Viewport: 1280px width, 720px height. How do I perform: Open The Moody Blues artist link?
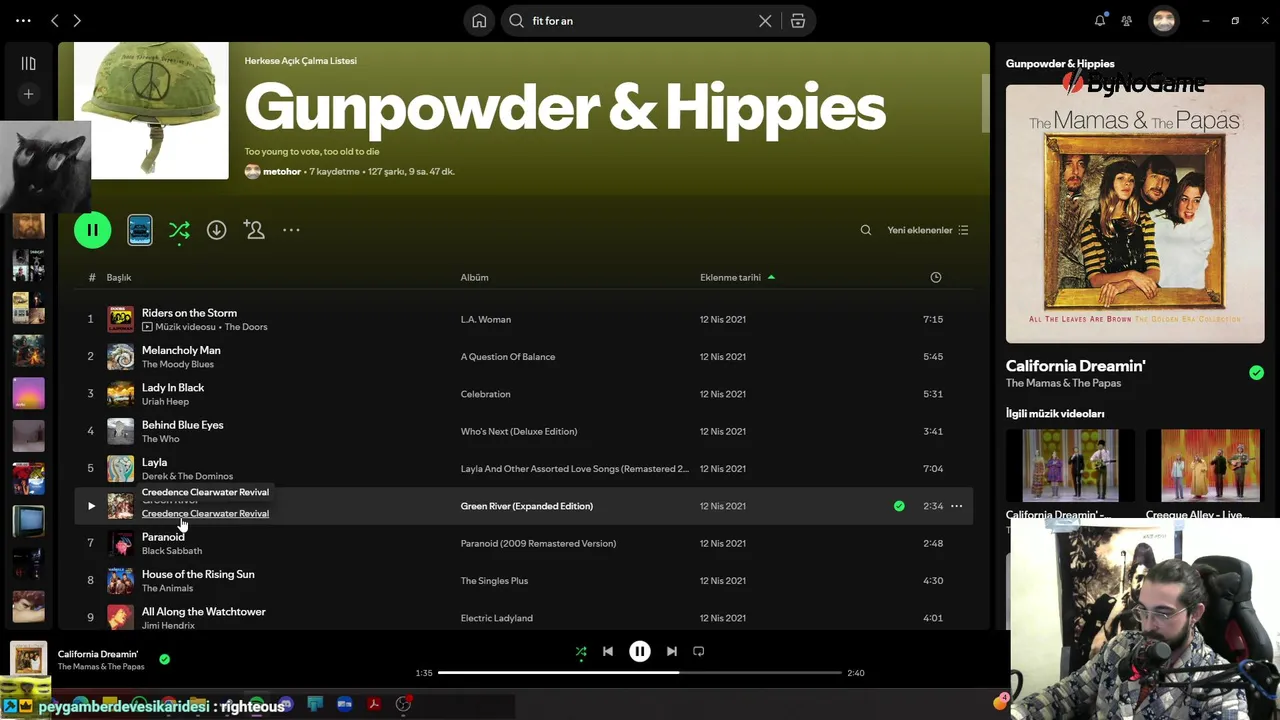[178, 364]
